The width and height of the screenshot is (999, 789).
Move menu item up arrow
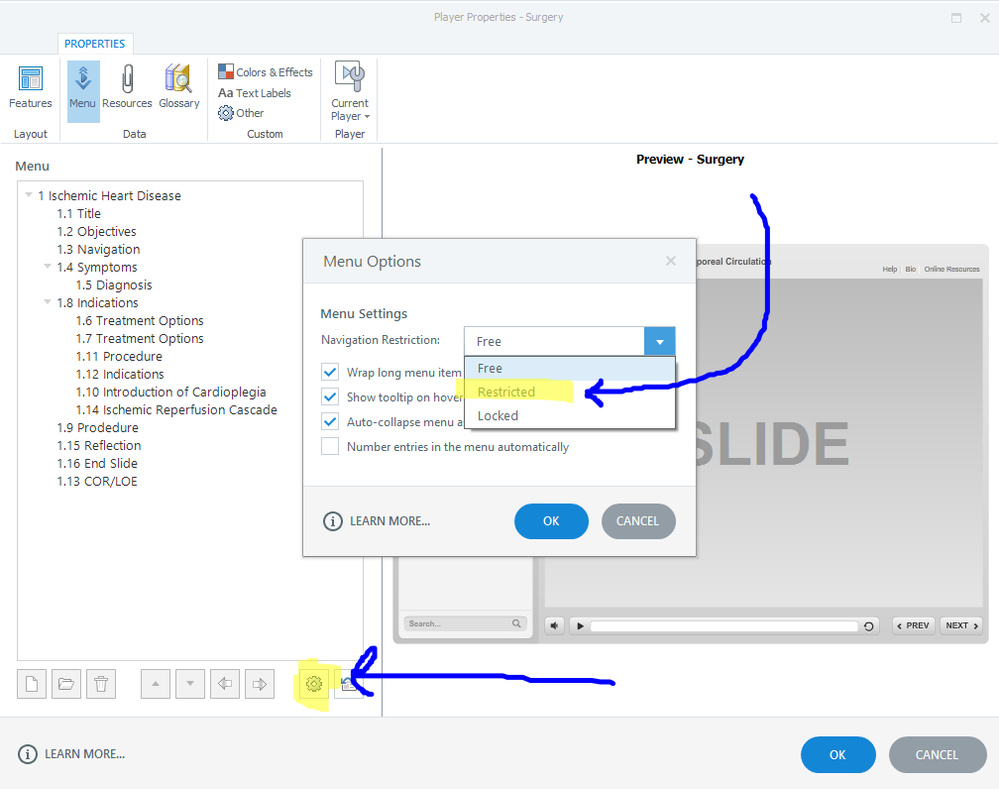coord(155,684)
